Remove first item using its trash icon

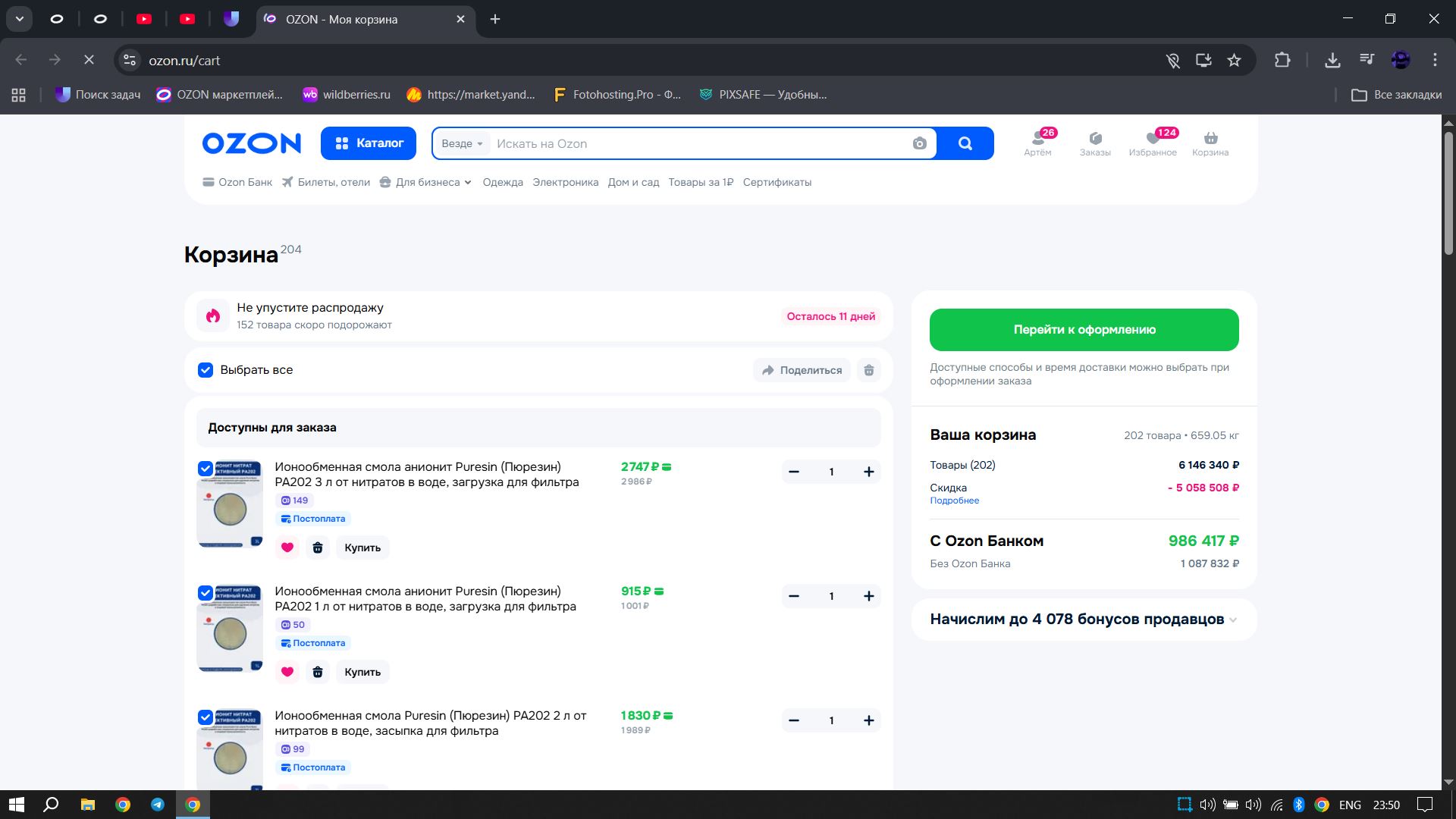click(318, 548)
